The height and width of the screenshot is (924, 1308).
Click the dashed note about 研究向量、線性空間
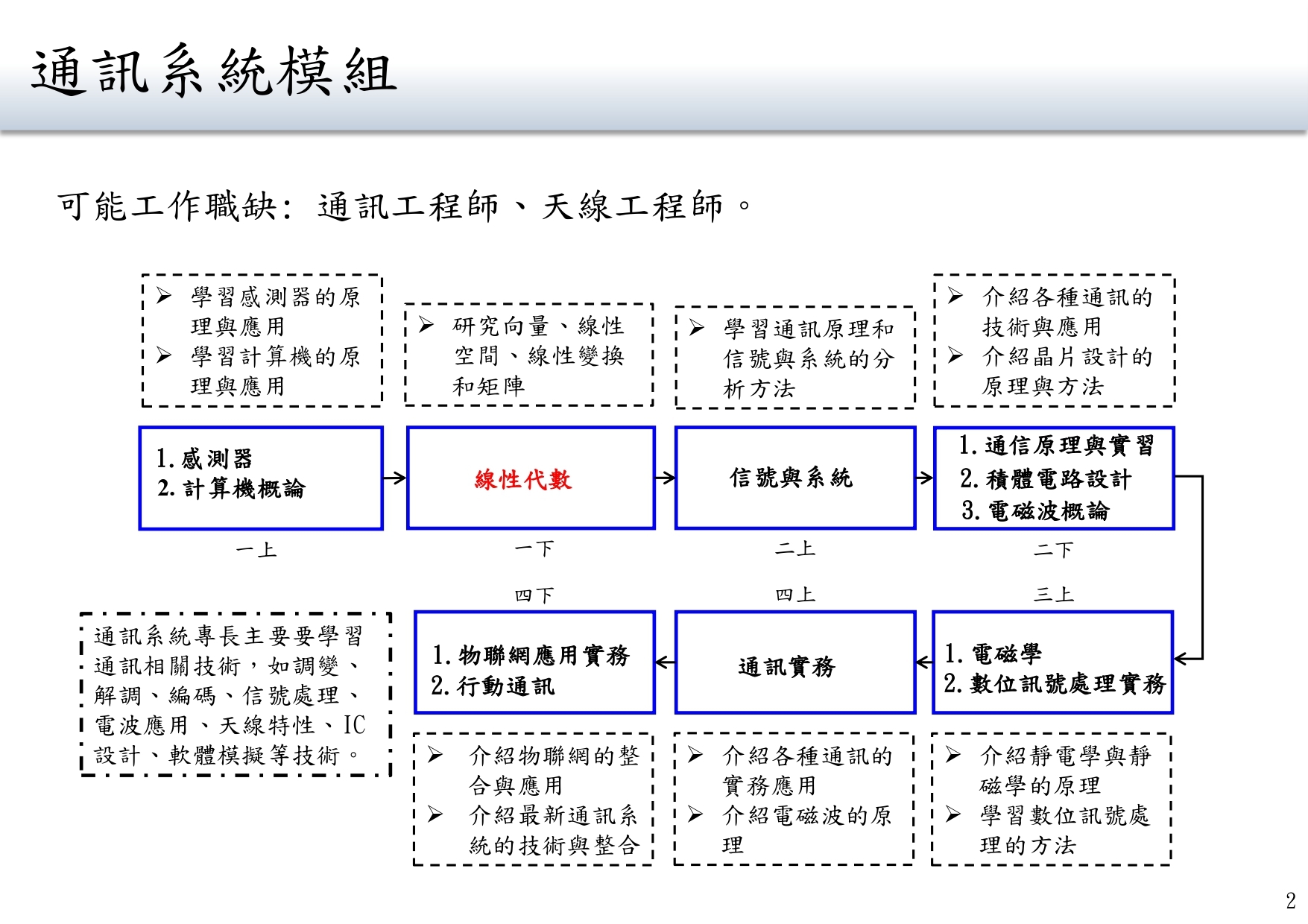(x=529, y=355)
